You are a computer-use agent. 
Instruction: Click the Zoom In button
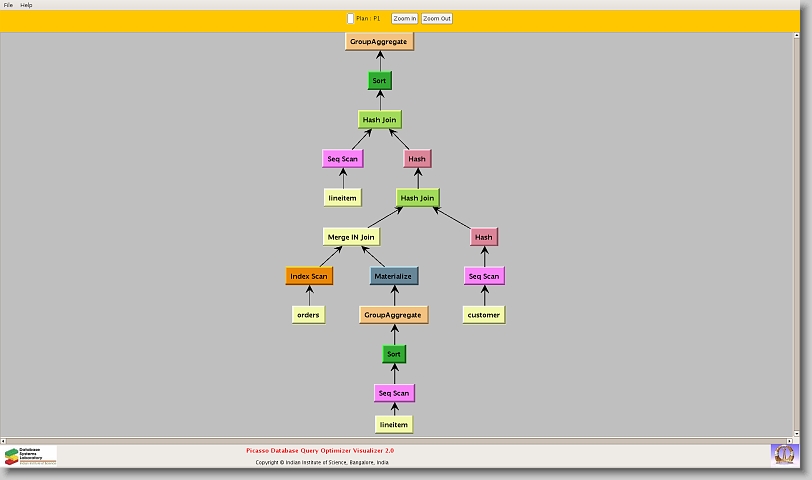coord(404,18)
